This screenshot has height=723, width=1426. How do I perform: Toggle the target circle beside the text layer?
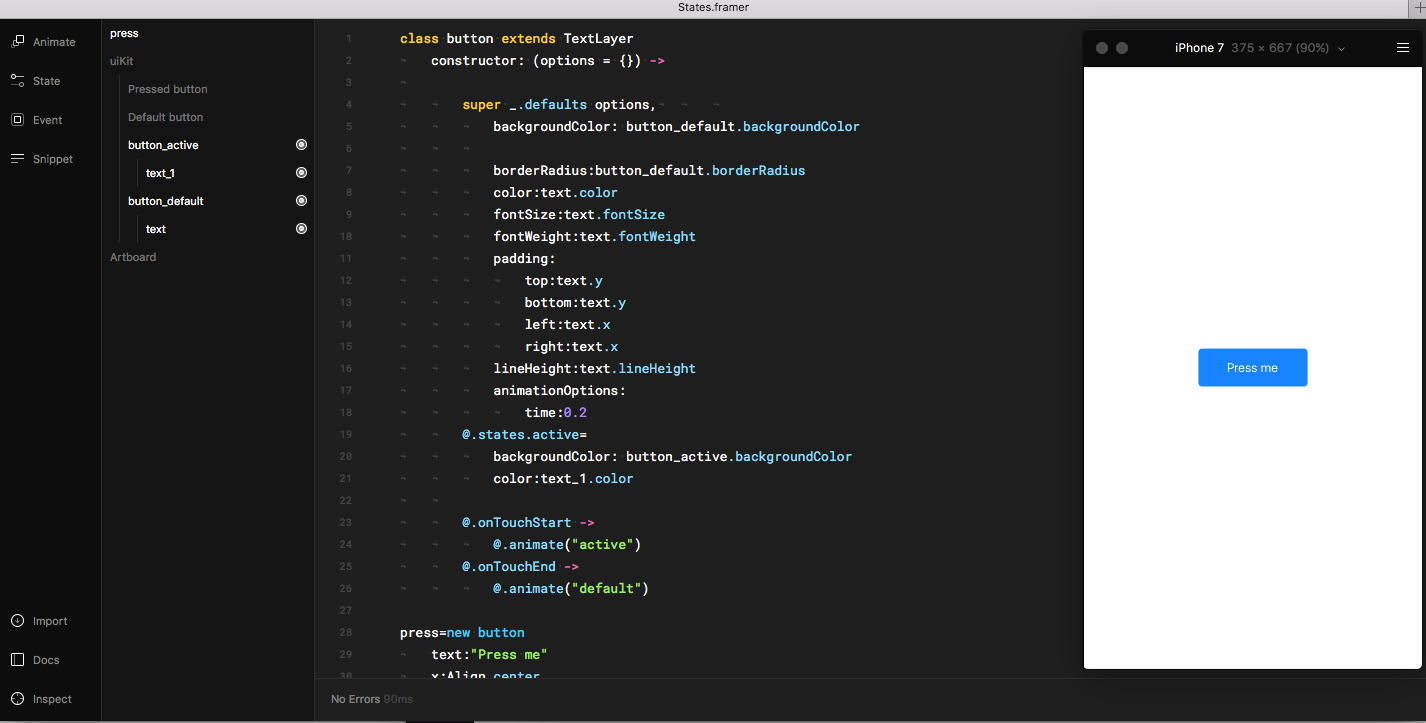[x=301, y=228]
